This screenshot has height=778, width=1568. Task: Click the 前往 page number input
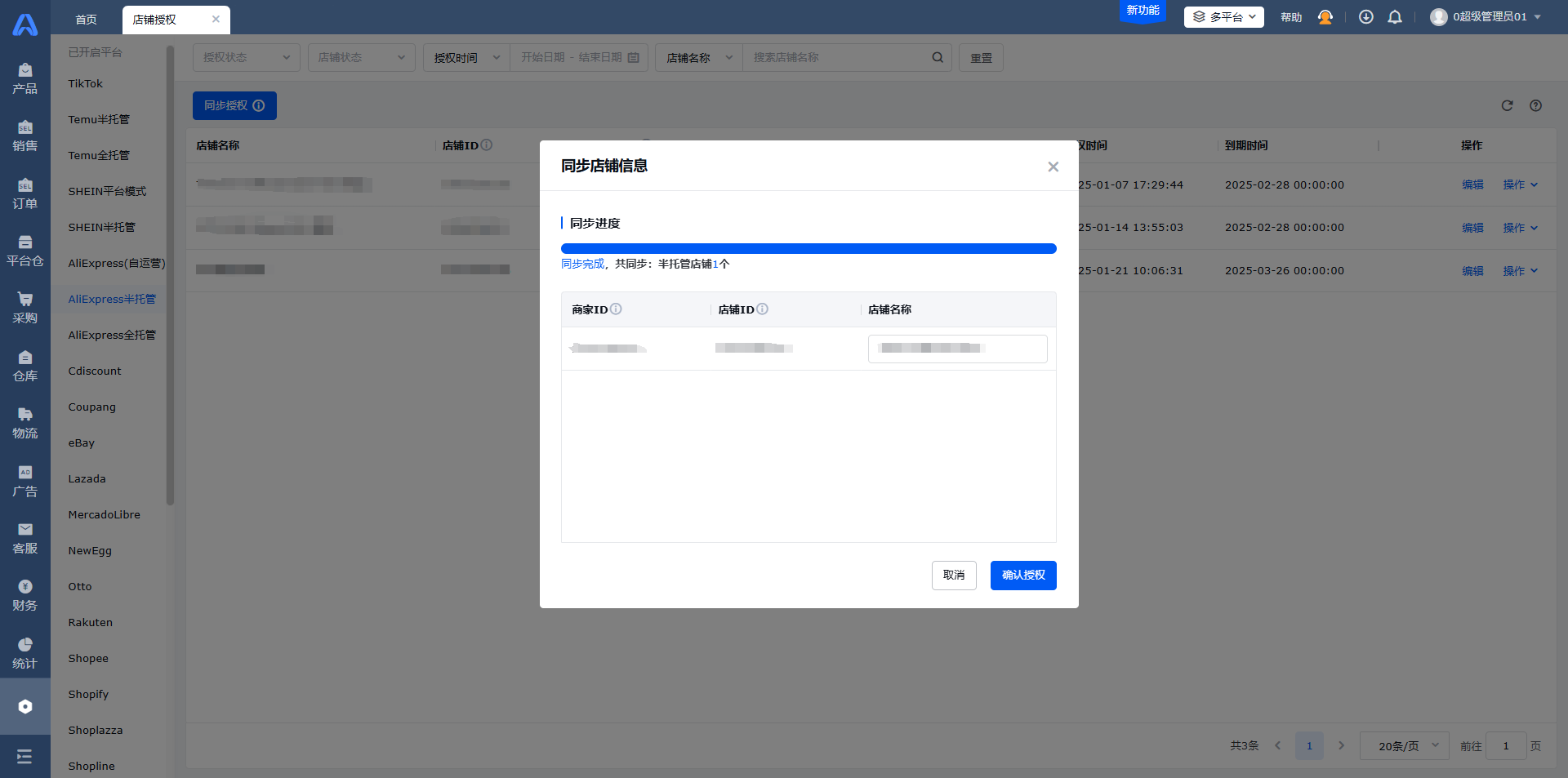pyautogui.click(x=1506, y=745)
